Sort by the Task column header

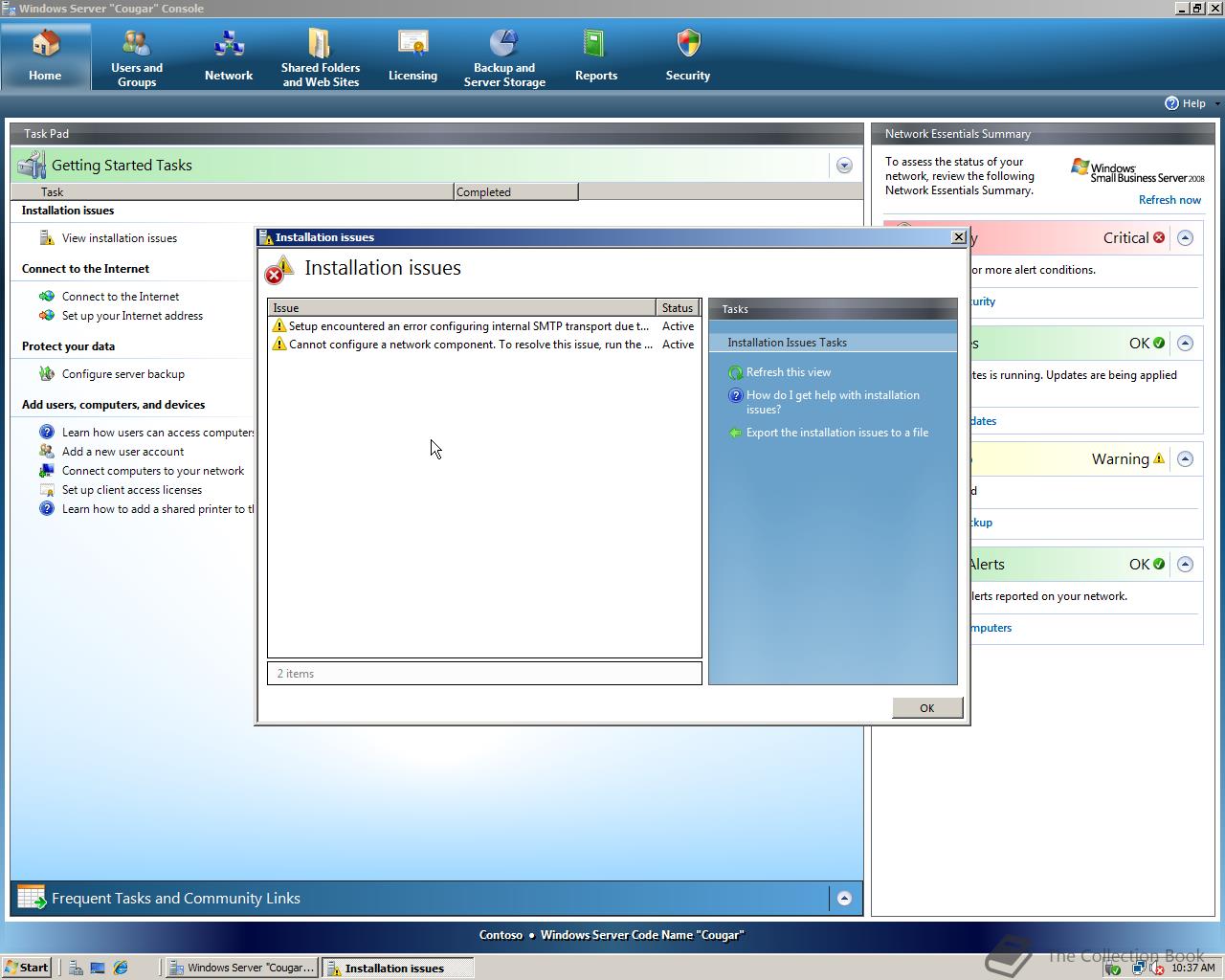(x=233, y=192)
